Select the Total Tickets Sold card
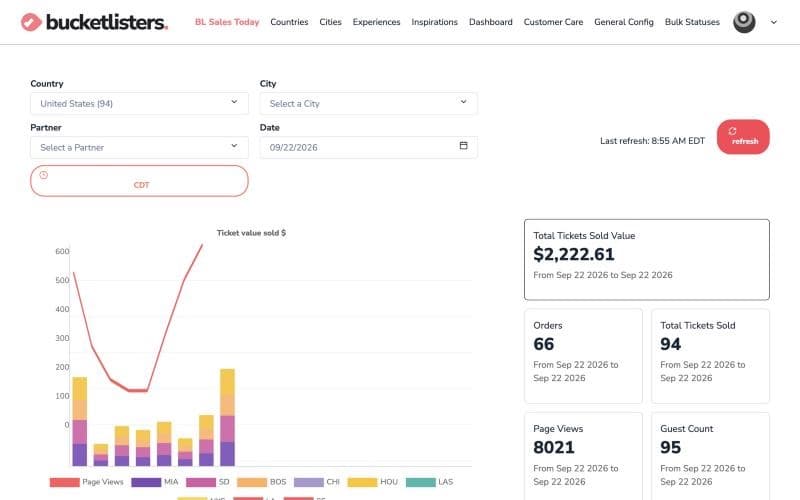Screen dimensions: 800x500 click(710, 356)
